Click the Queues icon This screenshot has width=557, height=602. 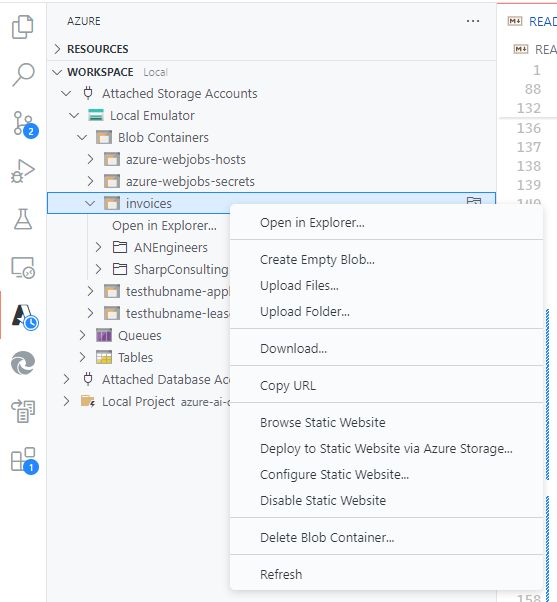coord(104,335)
